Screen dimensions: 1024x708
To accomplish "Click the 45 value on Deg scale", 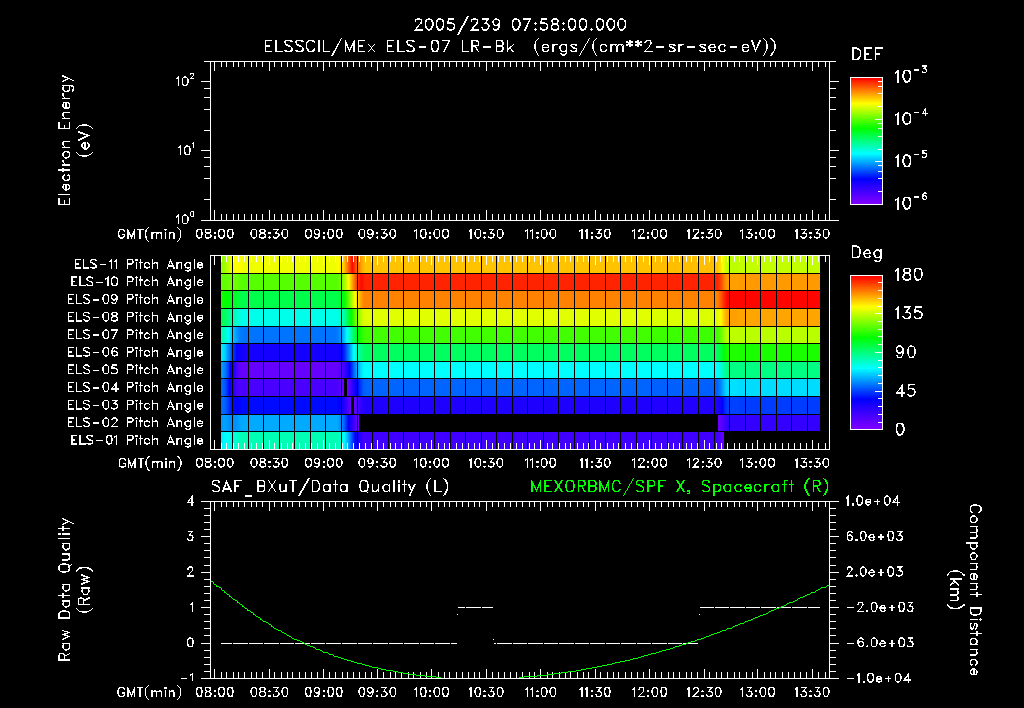I will [906, 391].
